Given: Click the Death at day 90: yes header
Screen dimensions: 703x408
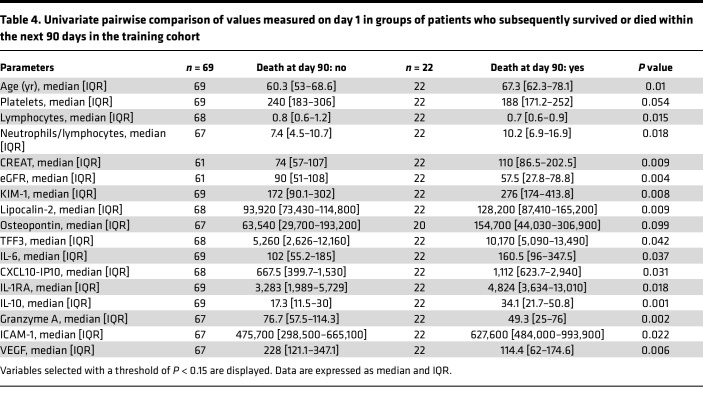Looking at the screenshot, I should (x=537, y=68).
